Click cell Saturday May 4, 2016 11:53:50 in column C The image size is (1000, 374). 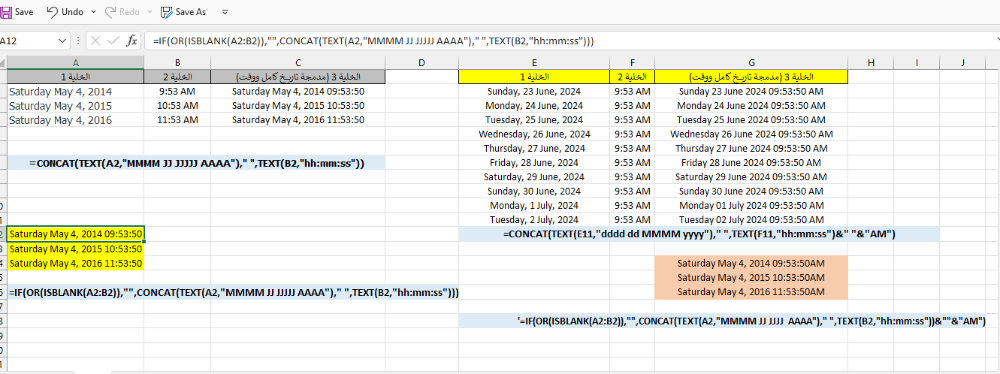(x=298, y=120)
